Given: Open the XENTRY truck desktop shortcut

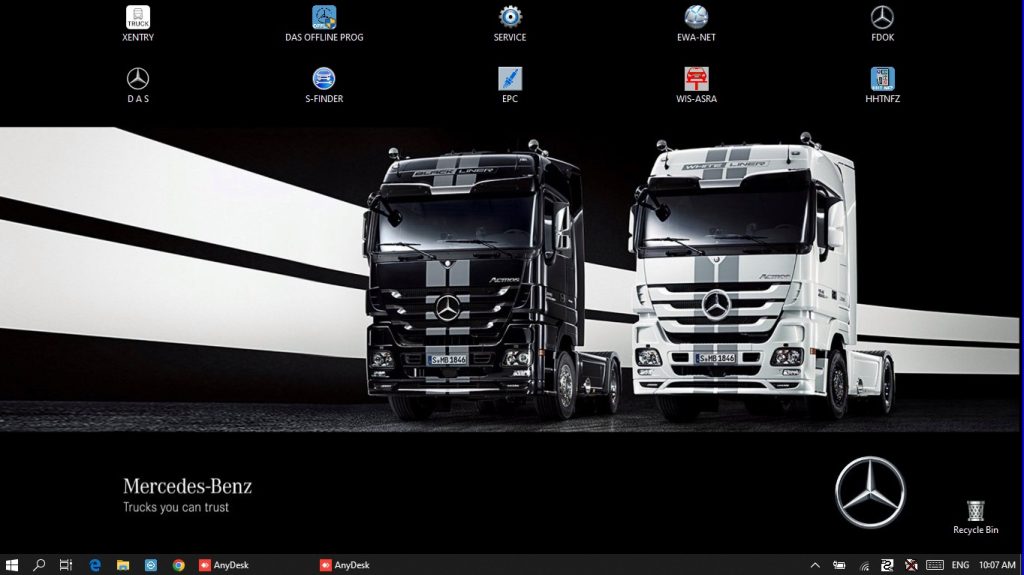Looking at the screenshot, I should (x=138, y=24).
